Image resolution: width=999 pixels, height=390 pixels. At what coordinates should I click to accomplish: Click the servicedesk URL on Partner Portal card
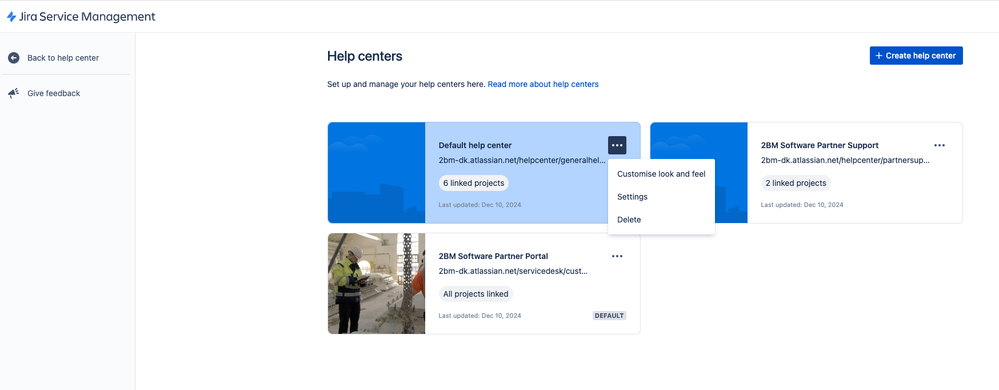(514, 271)
